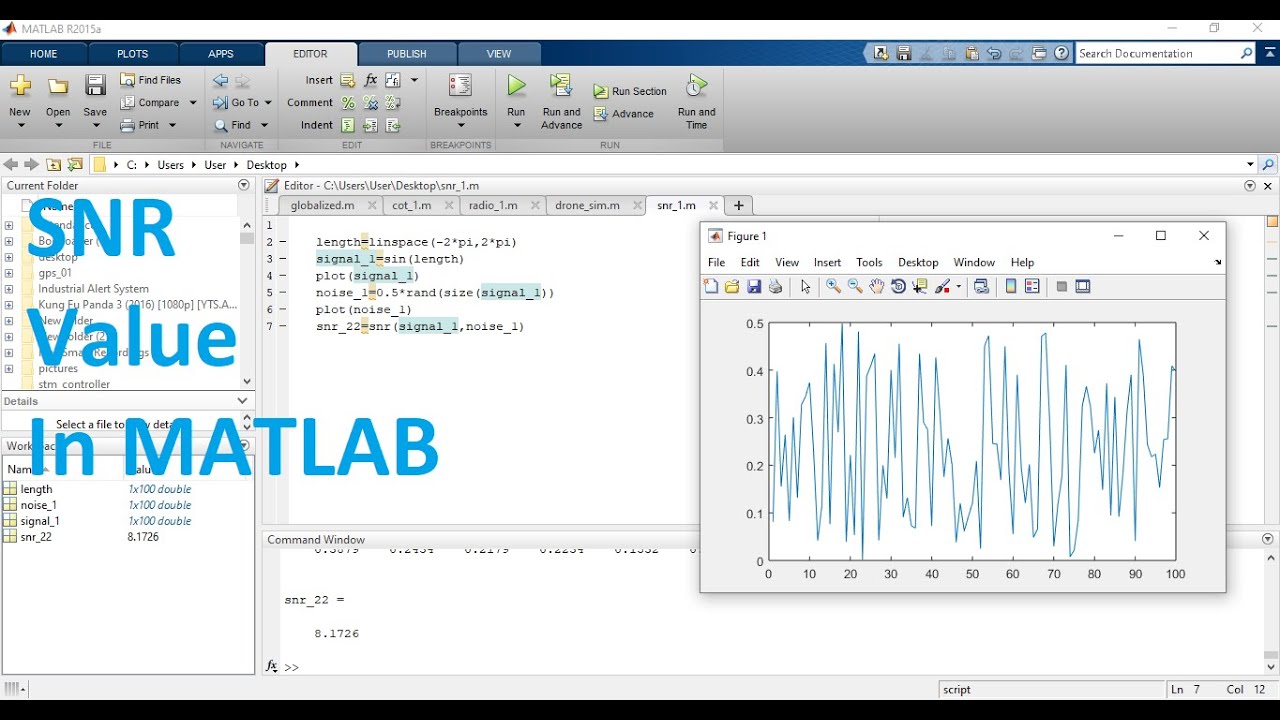Viewport: 1280px width, 720px height.
Task: Click the Save icon in Editor ribbon
Action: coord(95,86)
